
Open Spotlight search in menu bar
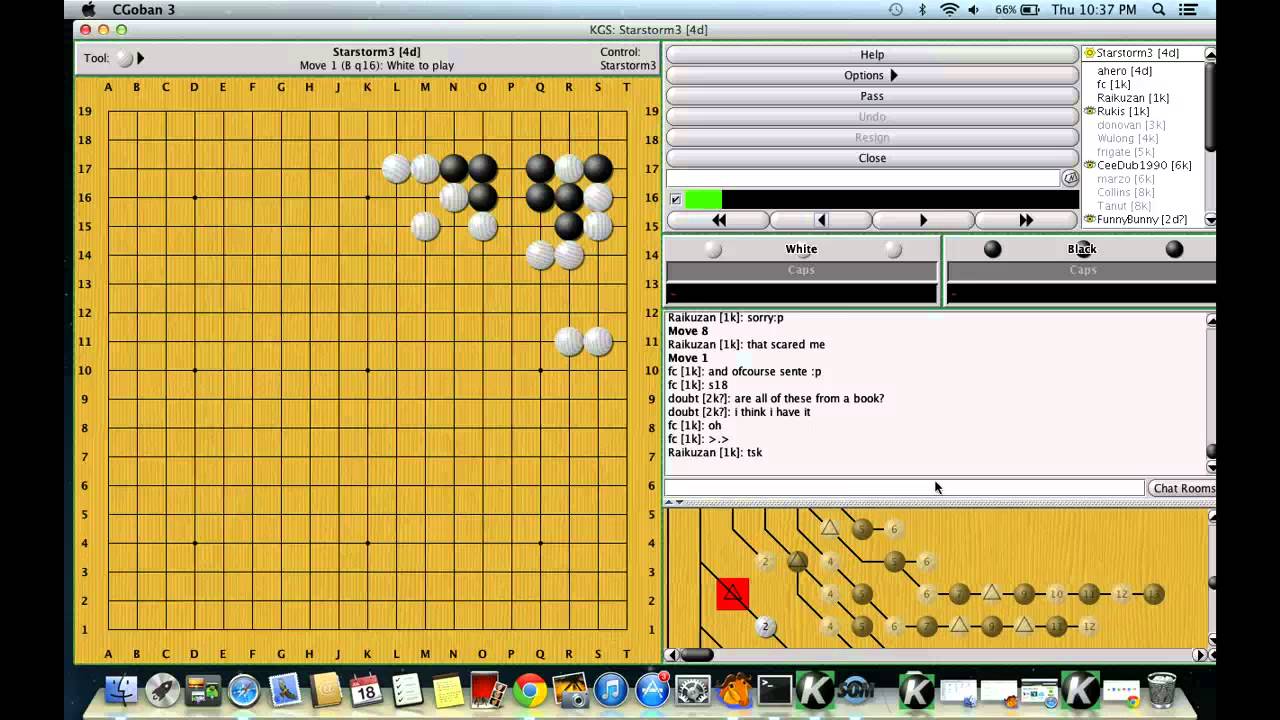tap(1159, 10)
